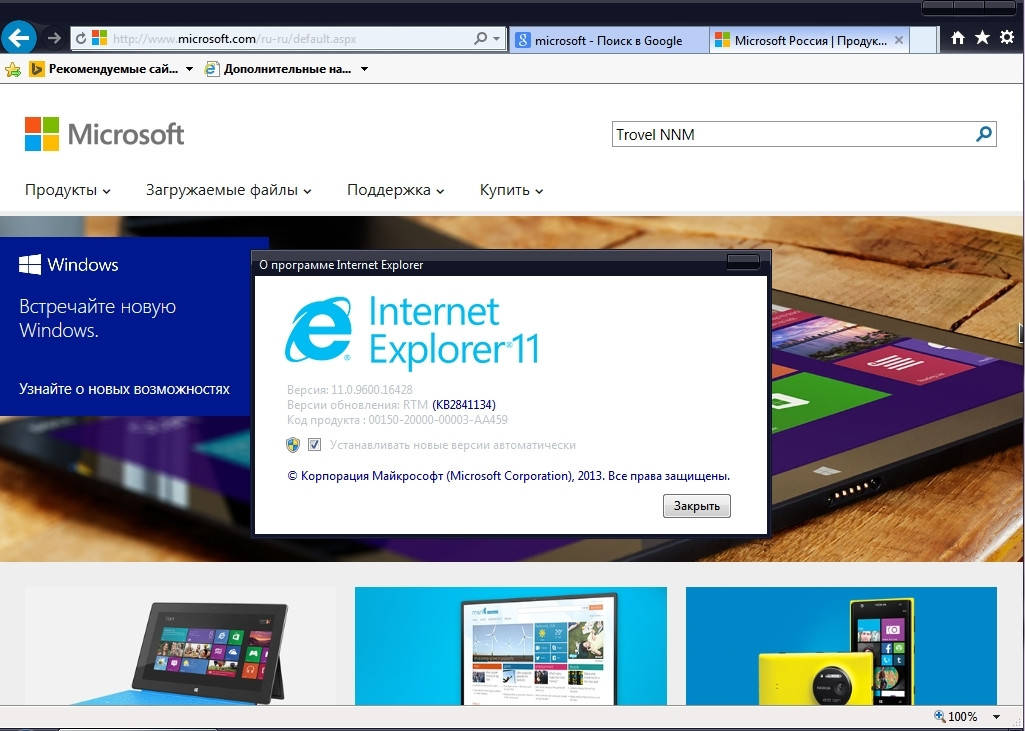Click the 'Встречайте новую Windows.' heading

click(x=97, y=318)
